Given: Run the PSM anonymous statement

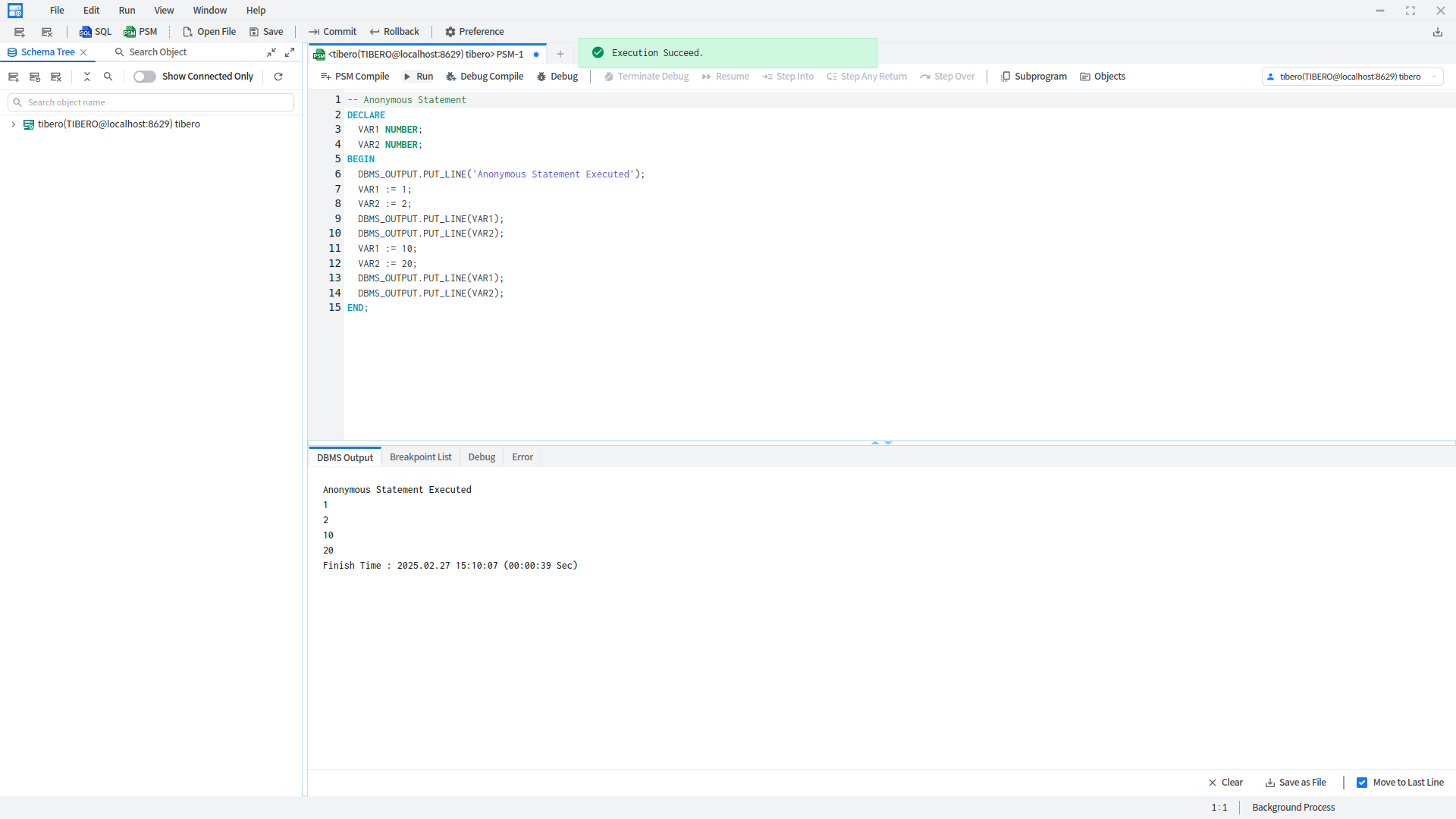Looking at the screenshot, I should point(418,77).
